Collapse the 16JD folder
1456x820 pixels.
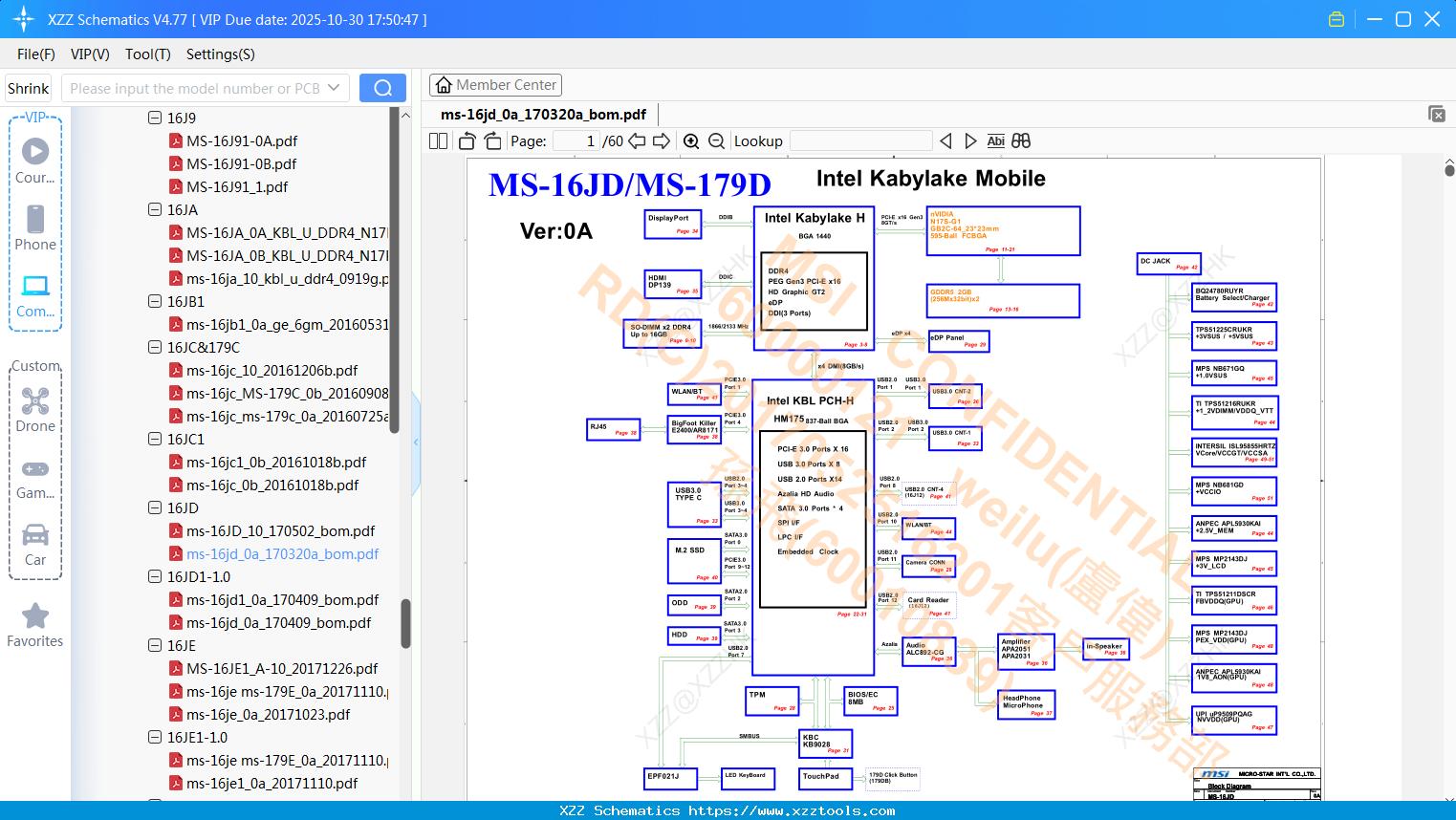155,507
